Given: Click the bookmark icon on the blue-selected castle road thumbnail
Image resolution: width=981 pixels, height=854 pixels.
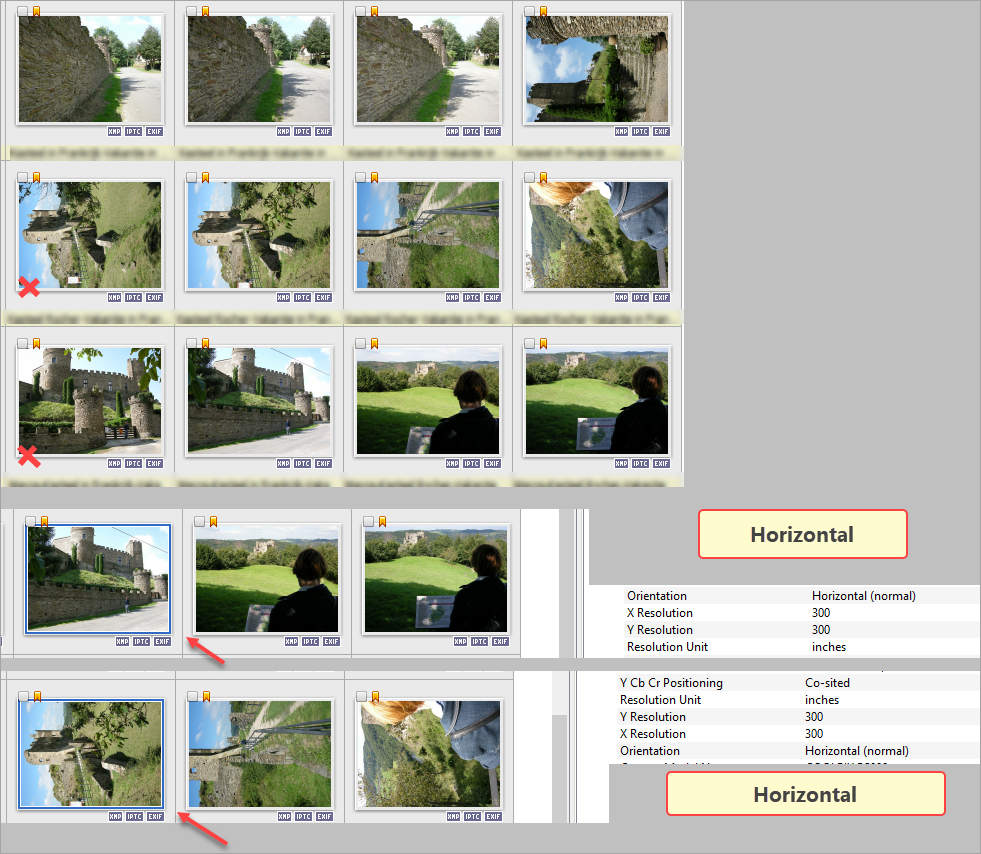Looking at the screenshot, I should tap(44, 521).
